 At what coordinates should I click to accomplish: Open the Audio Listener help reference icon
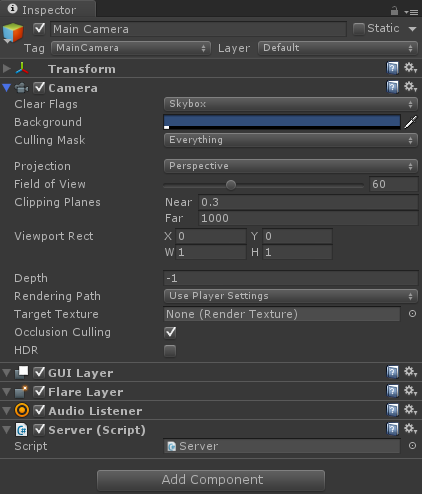(392, 410)
